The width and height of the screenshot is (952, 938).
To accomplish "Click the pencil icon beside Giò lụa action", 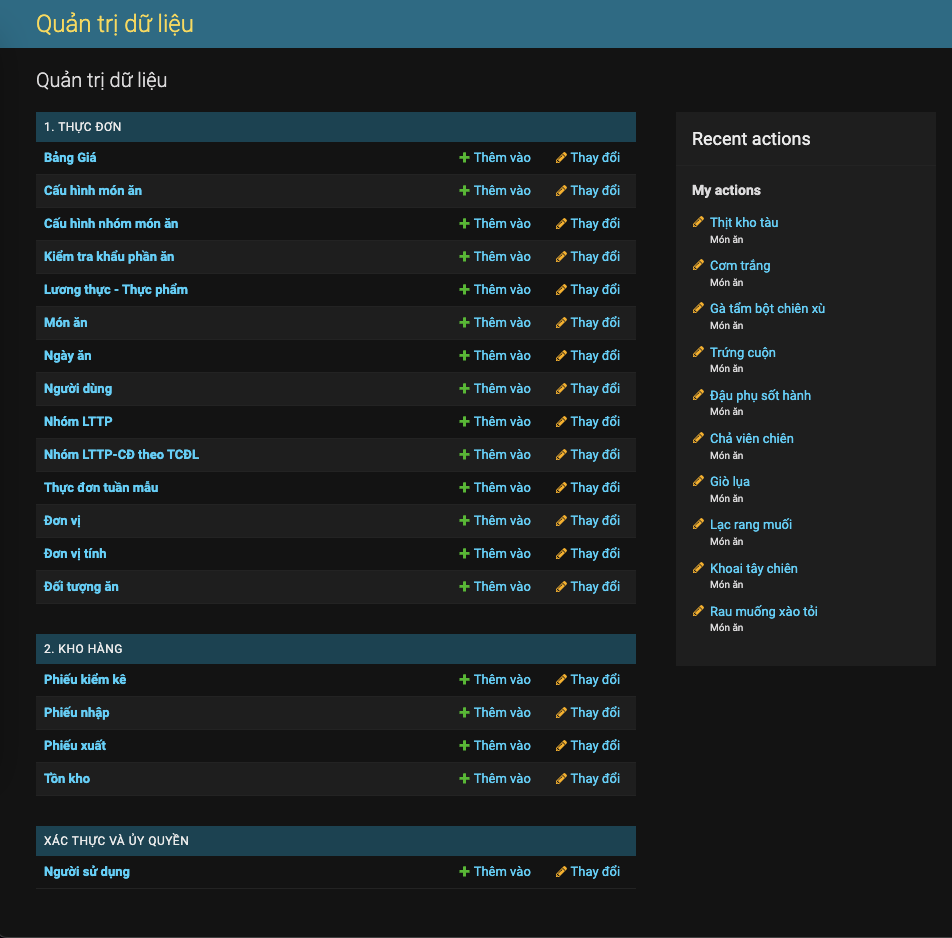I will pyautogui.click(x=698, y=481).
